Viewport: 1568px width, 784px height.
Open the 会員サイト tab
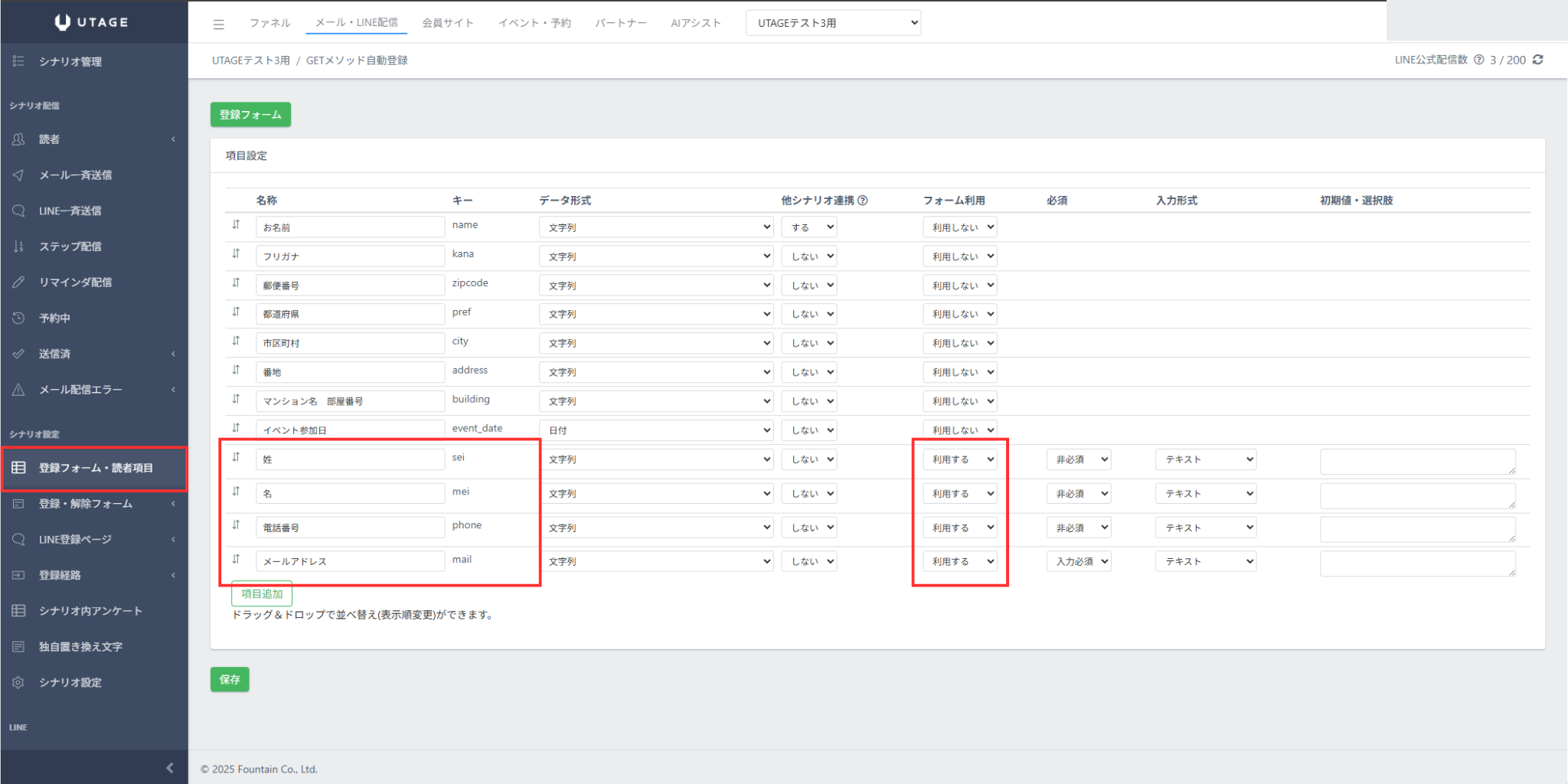(447, 23)
